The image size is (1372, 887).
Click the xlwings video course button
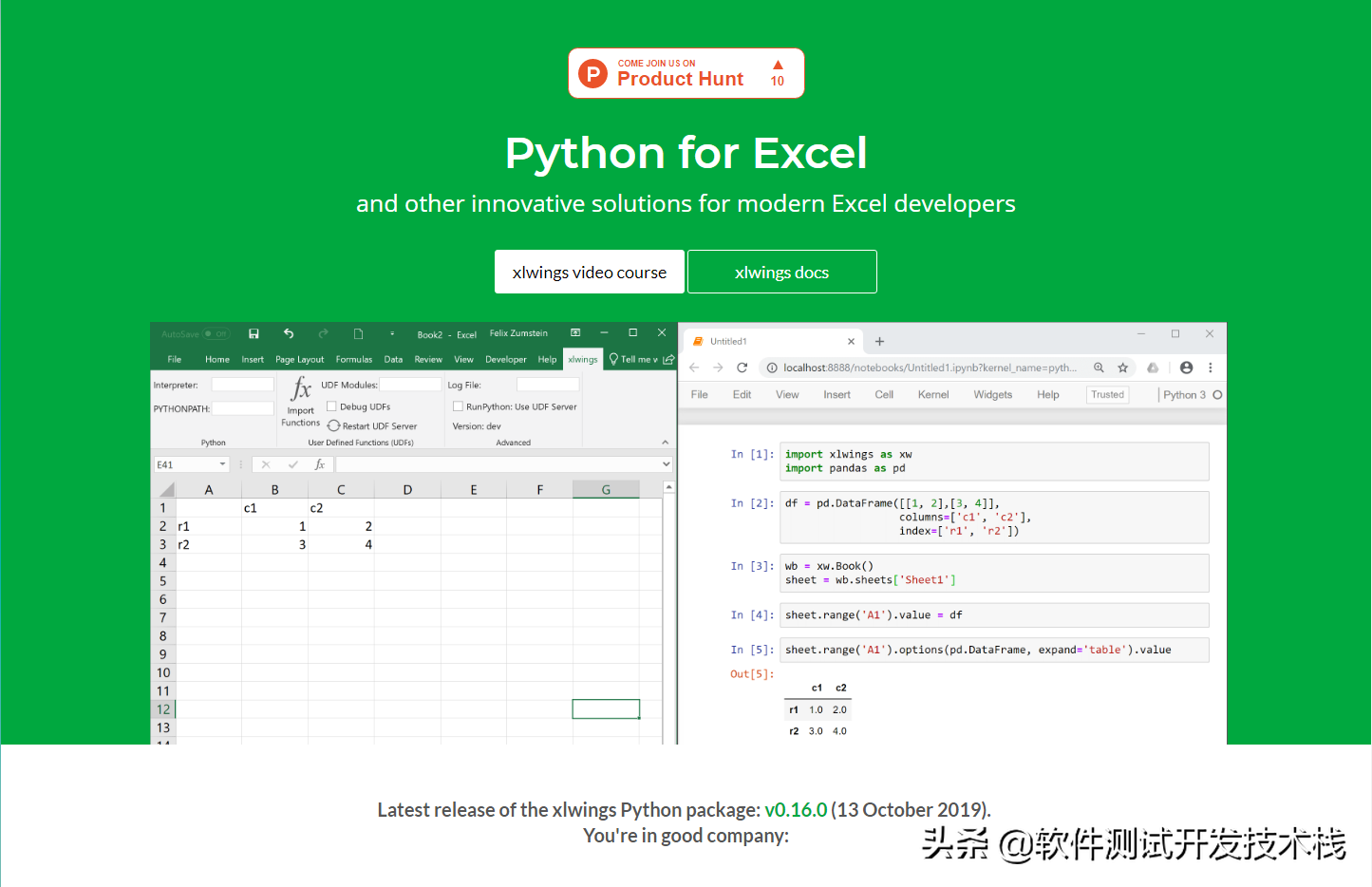tap(590, 272)
